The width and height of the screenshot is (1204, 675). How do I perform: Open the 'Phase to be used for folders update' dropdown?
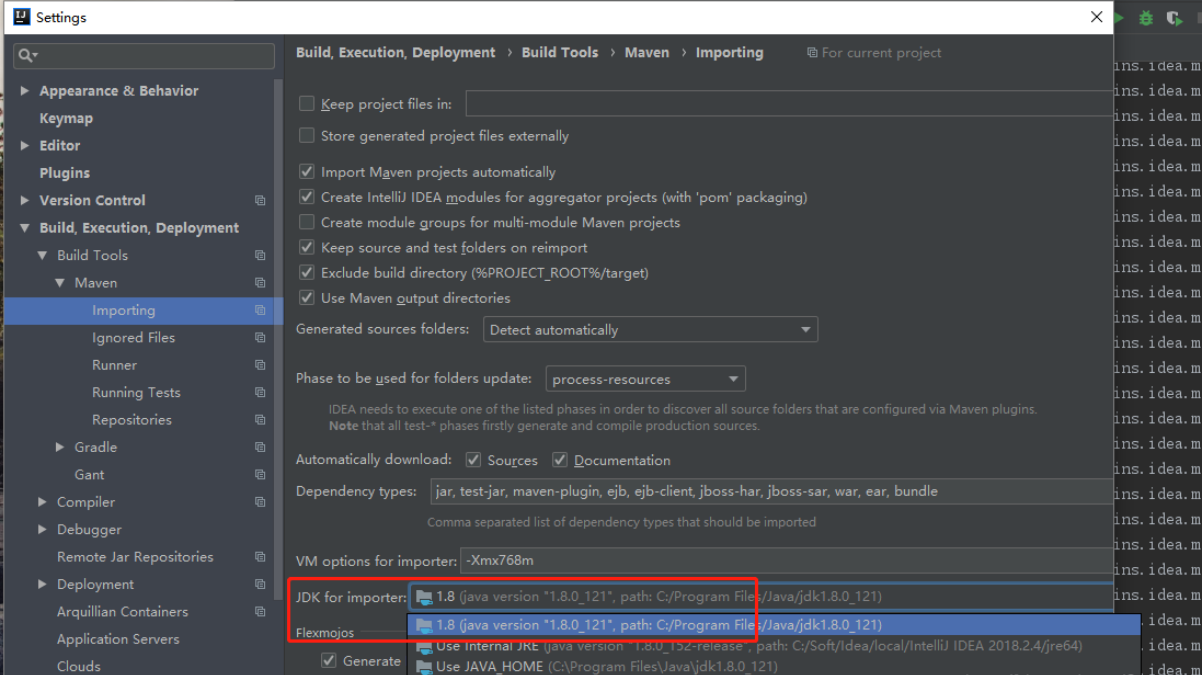click(646, 379)
